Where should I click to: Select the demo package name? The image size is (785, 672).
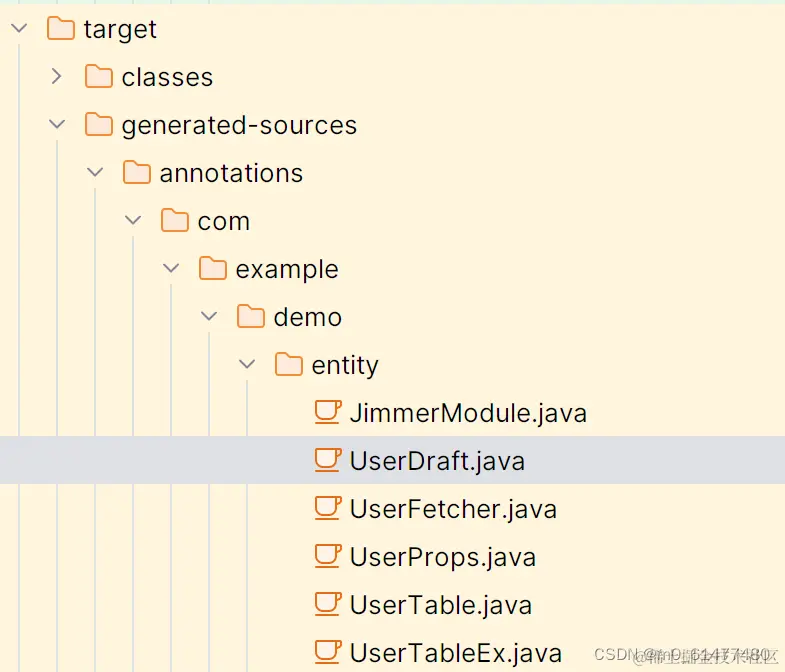pos(308,317)
